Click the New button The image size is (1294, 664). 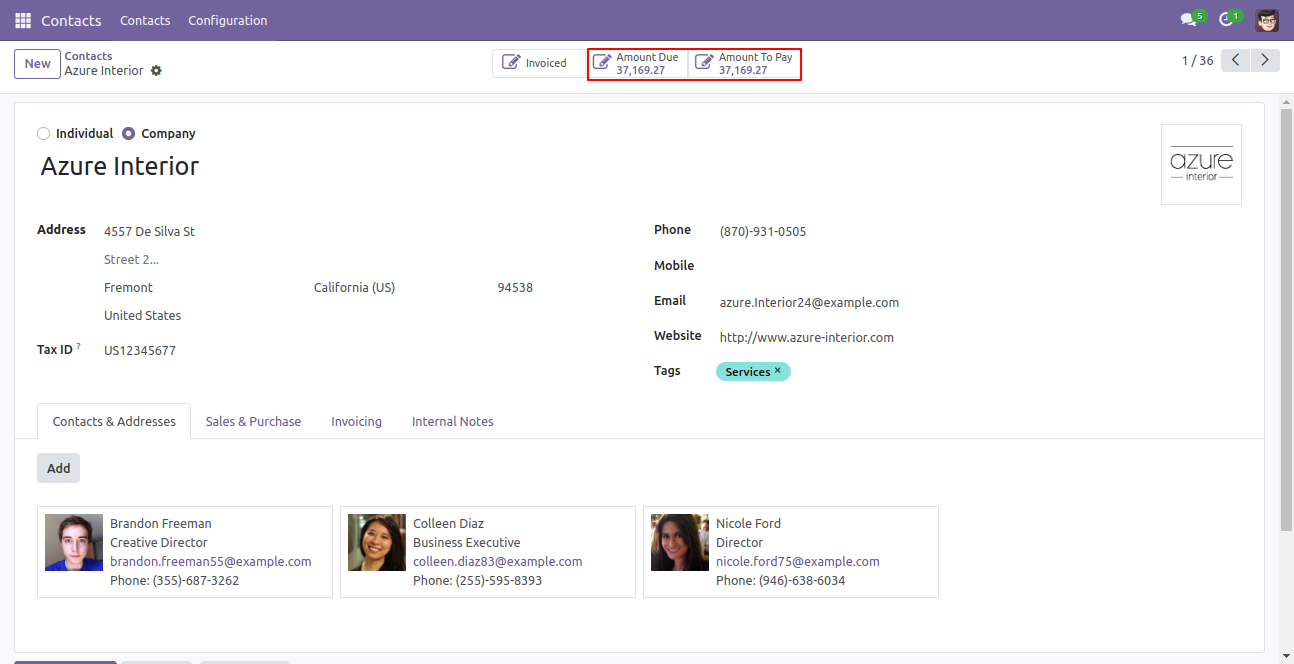[x=37, y=64]
